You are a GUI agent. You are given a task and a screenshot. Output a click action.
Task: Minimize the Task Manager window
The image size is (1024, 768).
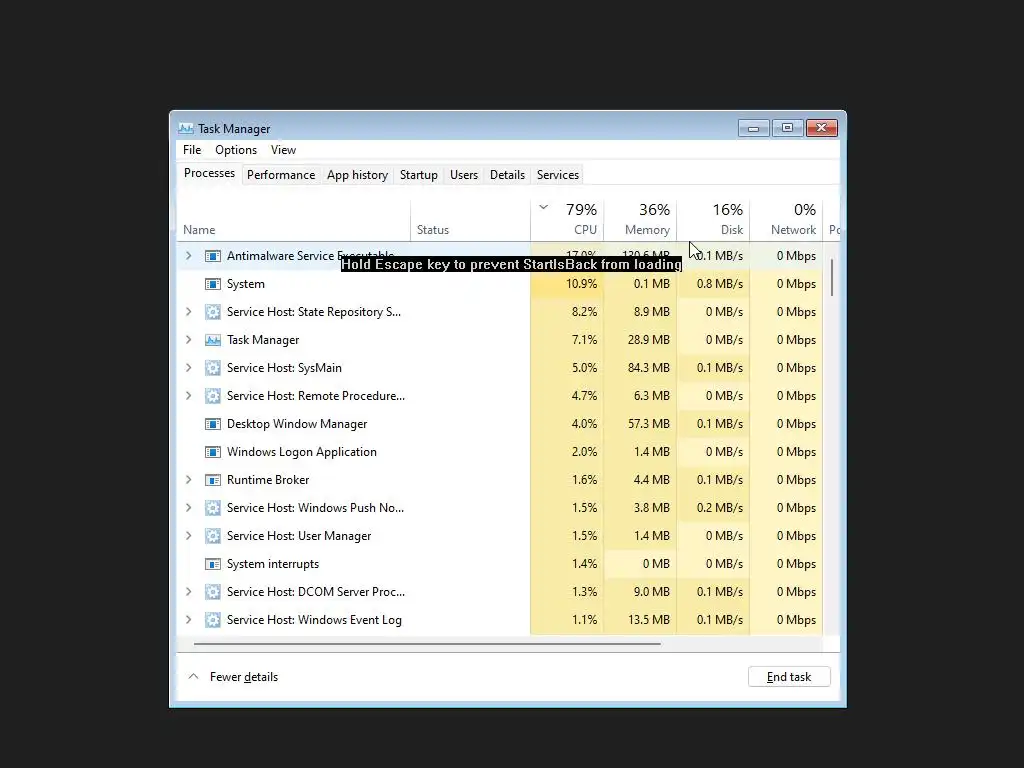click(x=754, y=128)
